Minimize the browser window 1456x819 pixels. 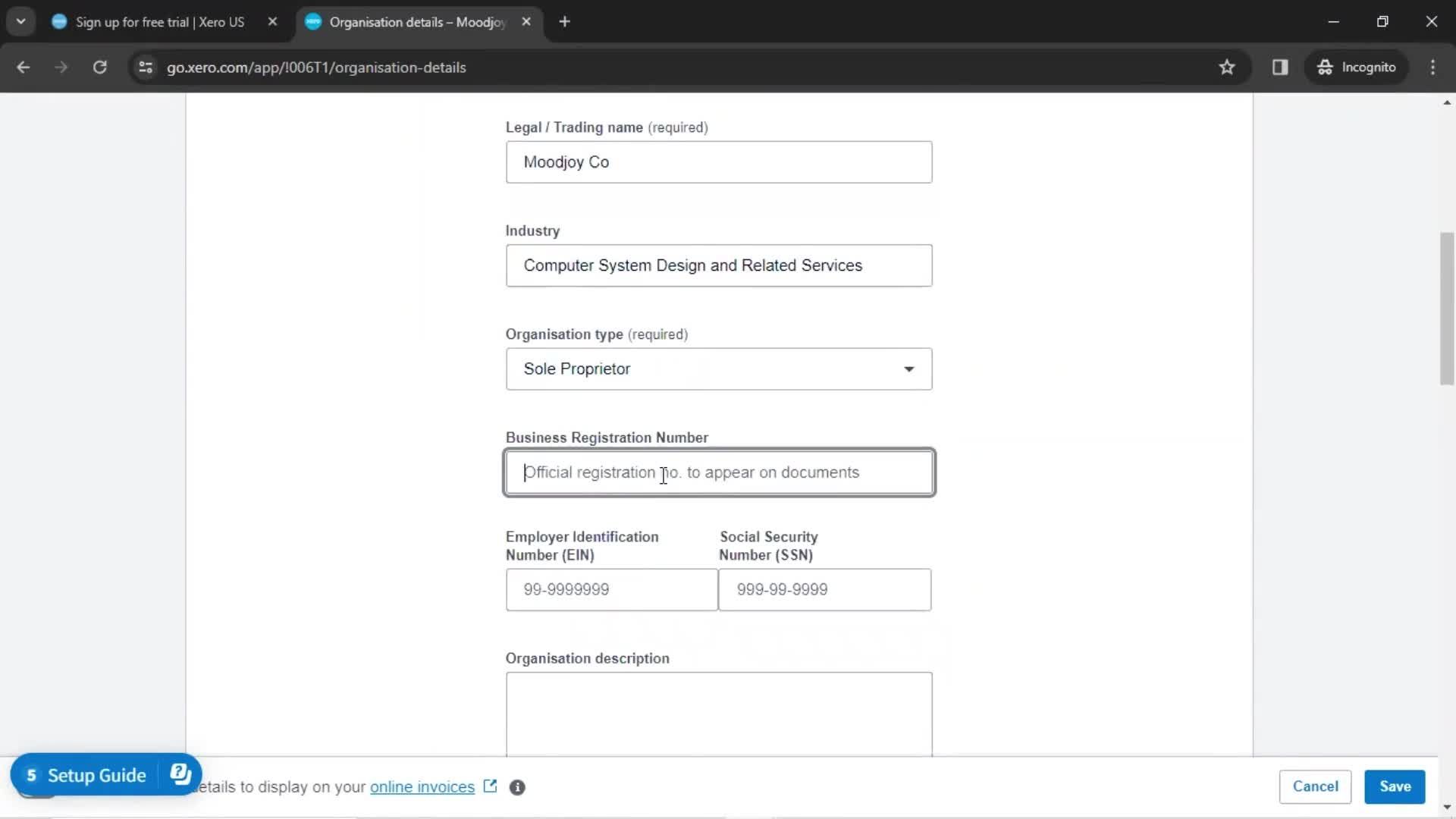(1333, 22)
